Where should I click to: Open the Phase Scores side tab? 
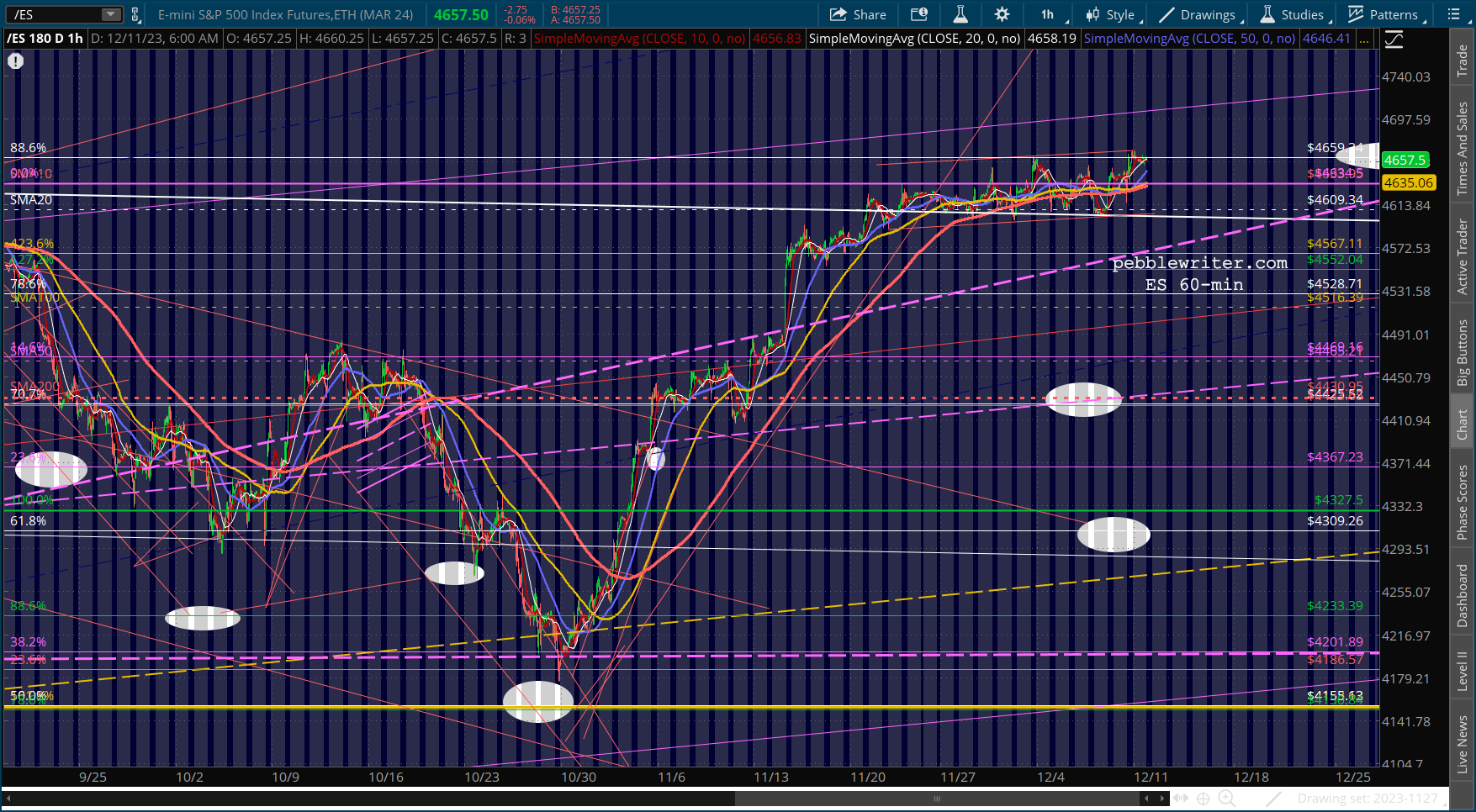(x=1463, y=503)
